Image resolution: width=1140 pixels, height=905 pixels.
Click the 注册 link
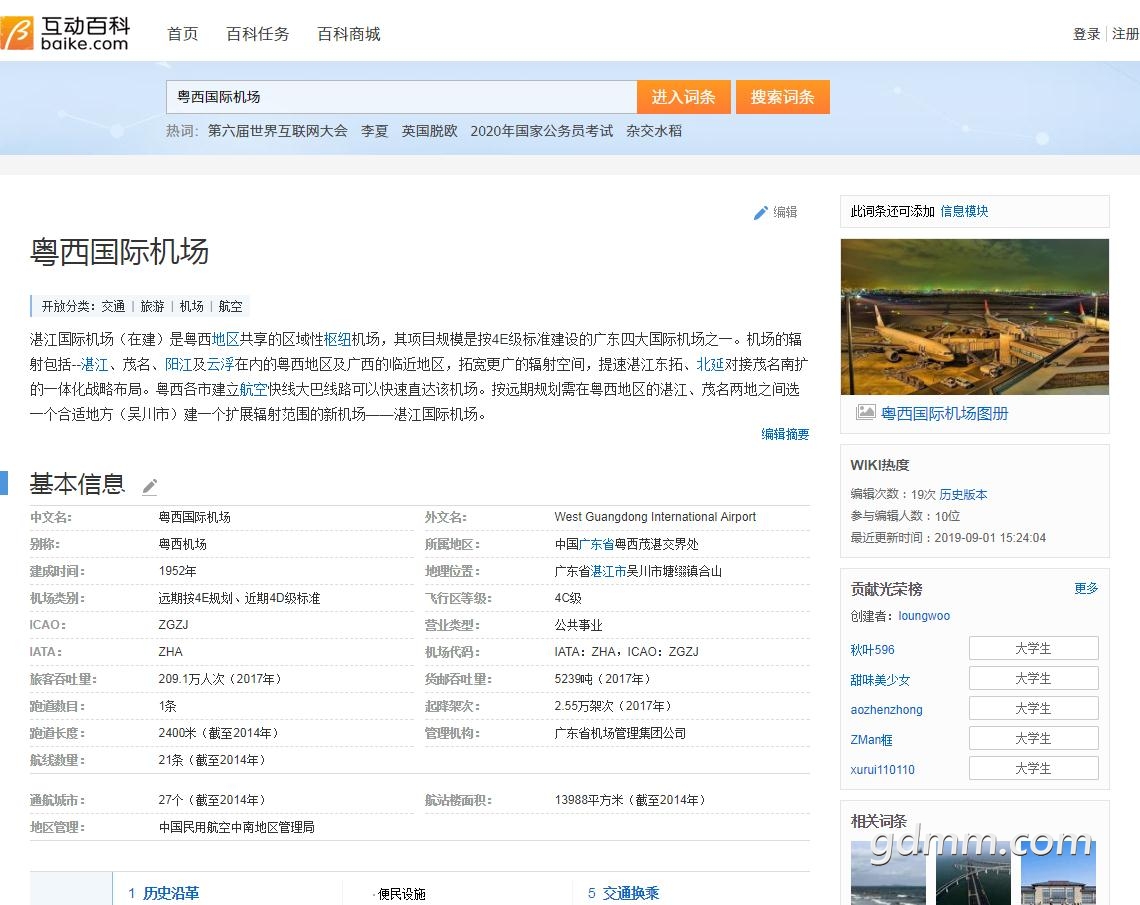coord(1125,34)
